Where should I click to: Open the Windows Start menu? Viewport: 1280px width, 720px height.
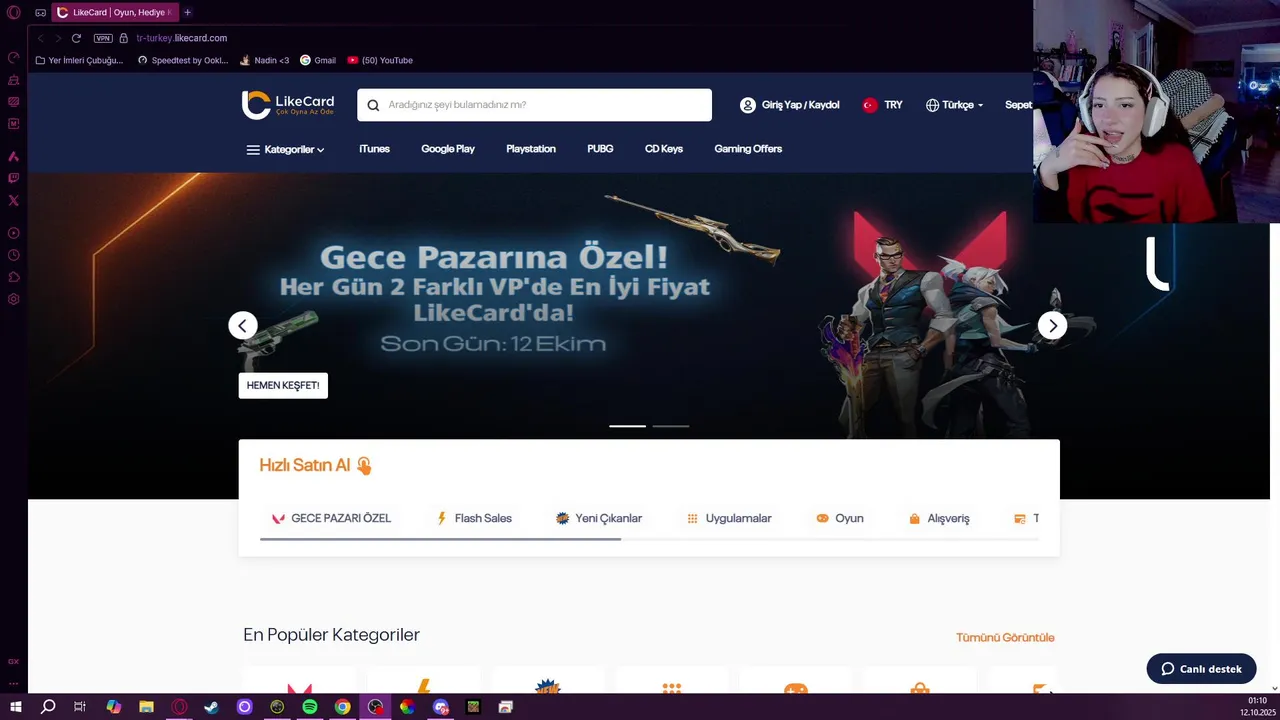(x=15, y=707)
